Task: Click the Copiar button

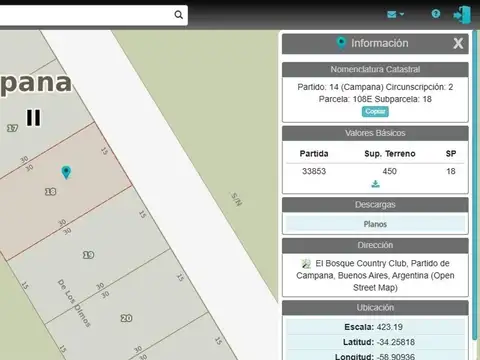Action: pyautogui.click(x=375, y=112)
